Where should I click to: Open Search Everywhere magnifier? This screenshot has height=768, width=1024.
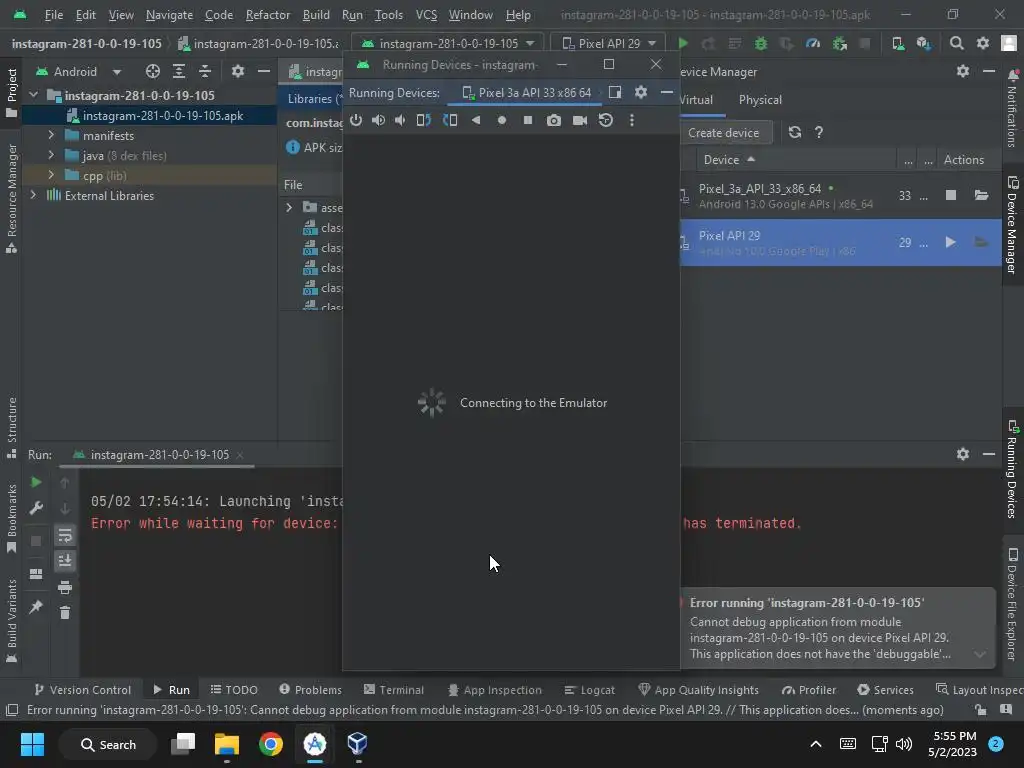(957, 43)
